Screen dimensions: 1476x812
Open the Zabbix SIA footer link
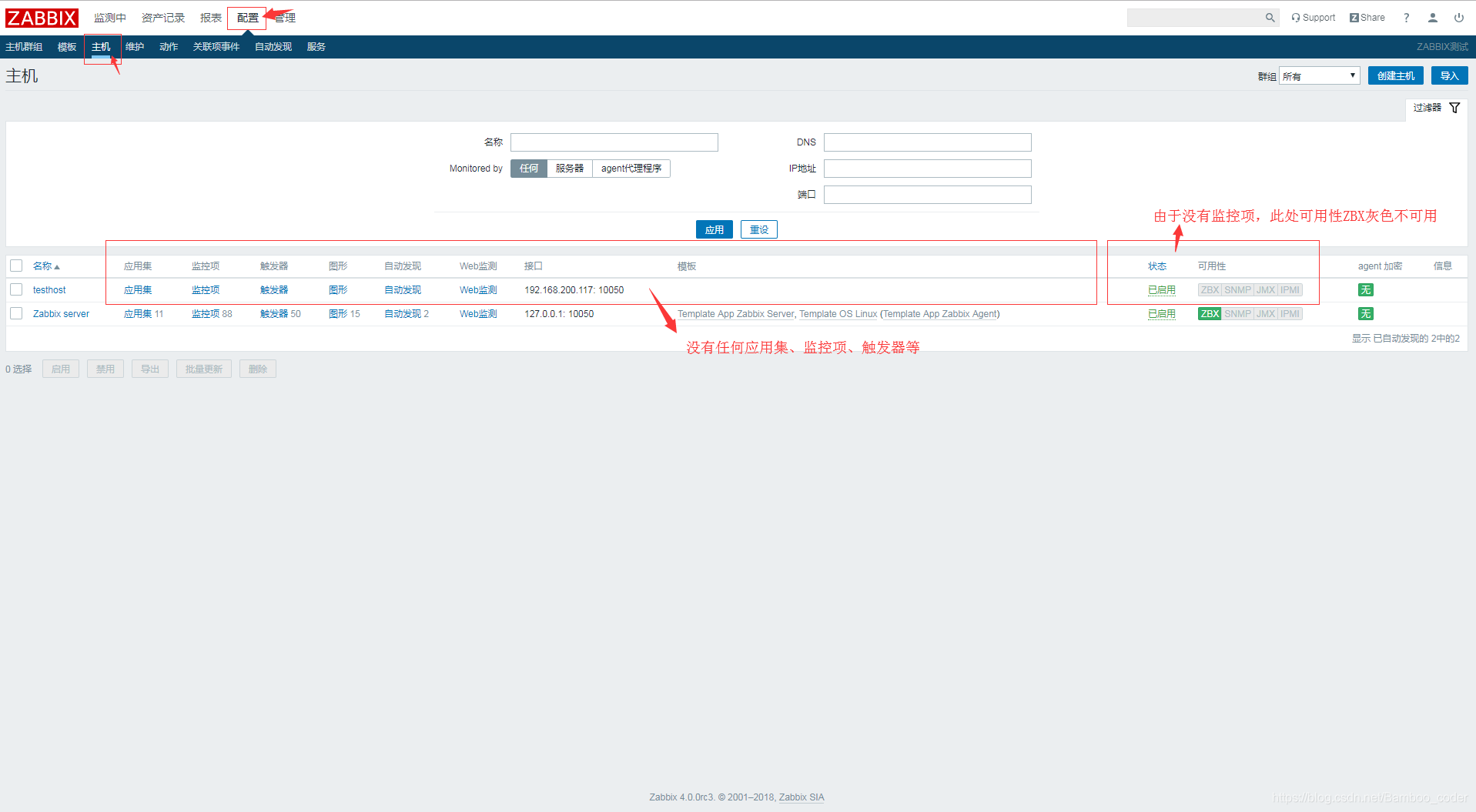tap(802, 797)
